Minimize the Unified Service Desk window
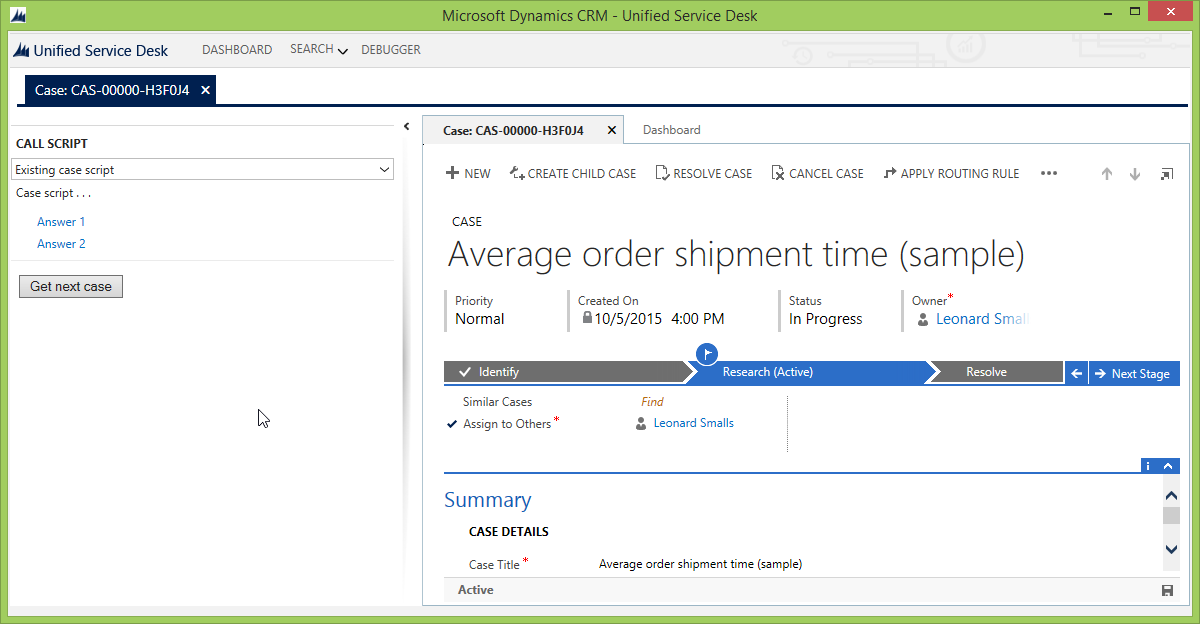The width and height of the screenshot is (1200, 624). (x=1107, y=15)
